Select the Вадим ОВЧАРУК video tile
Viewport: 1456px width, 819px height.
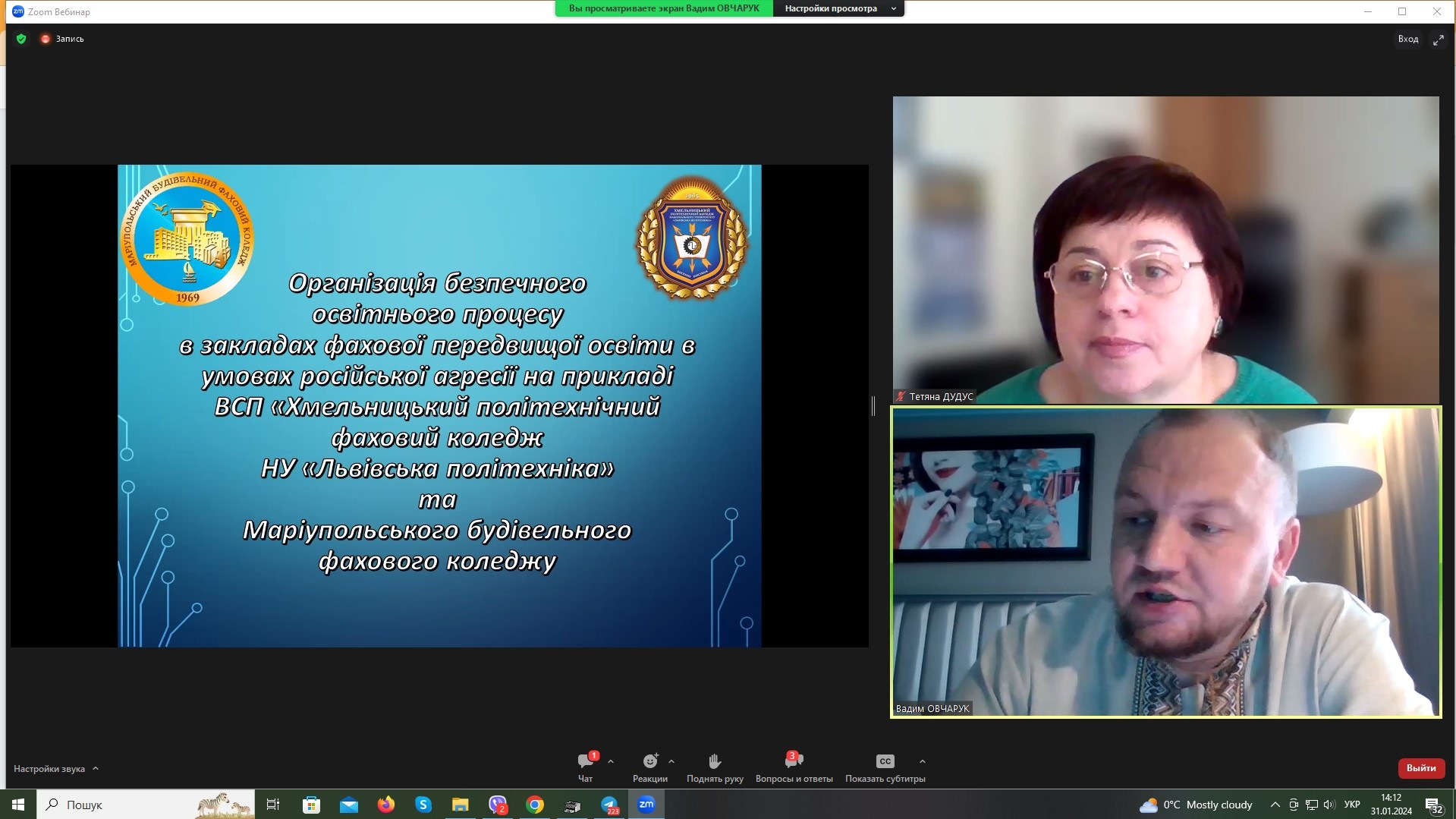[1166, 562]
